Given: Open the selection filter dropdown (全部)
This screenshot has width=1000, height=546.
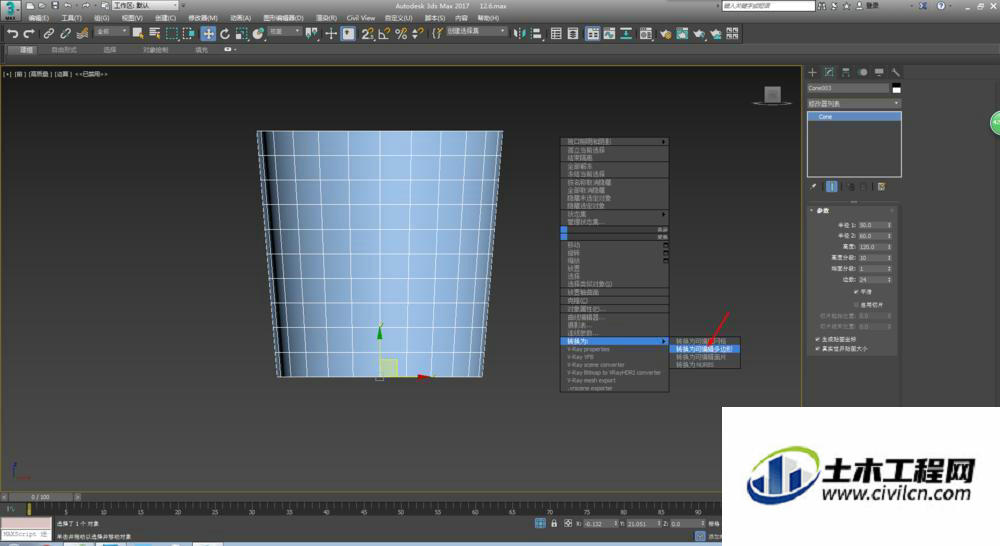Looking at the screenshot, I should pos(111,31).
